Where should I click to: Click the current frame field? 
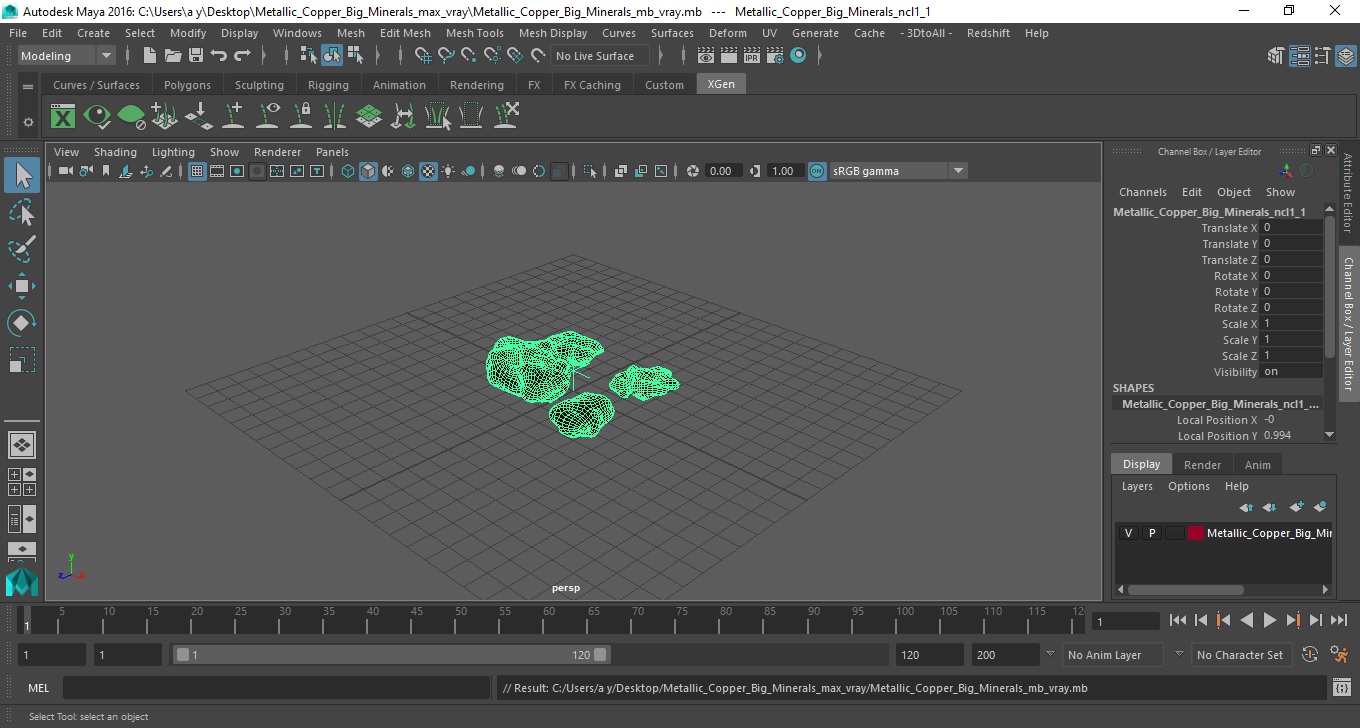point(1125,621)
